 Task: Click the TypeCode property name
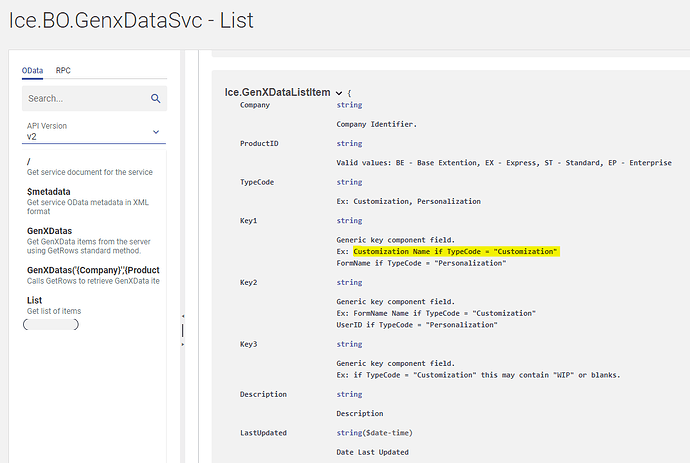point(257,182)
